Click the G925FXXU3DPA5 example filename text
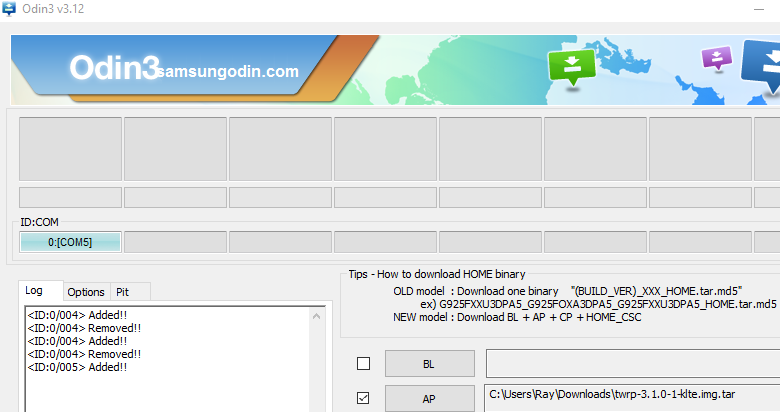 pyautogui.click(x=607, y=304)
